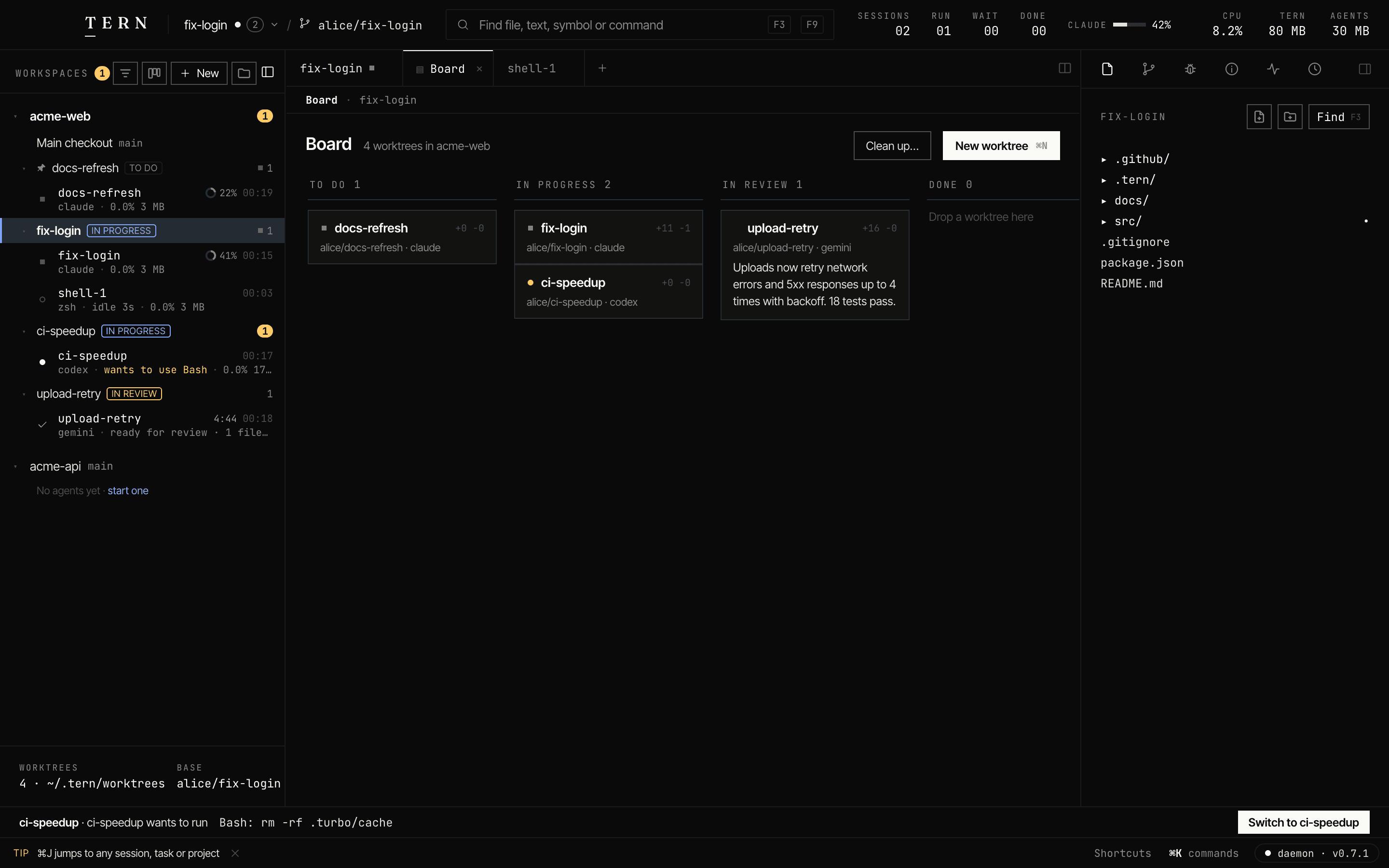Open the Files panel icon
This screenshot has height=868, width=1389.
(x=1107, y=69)
